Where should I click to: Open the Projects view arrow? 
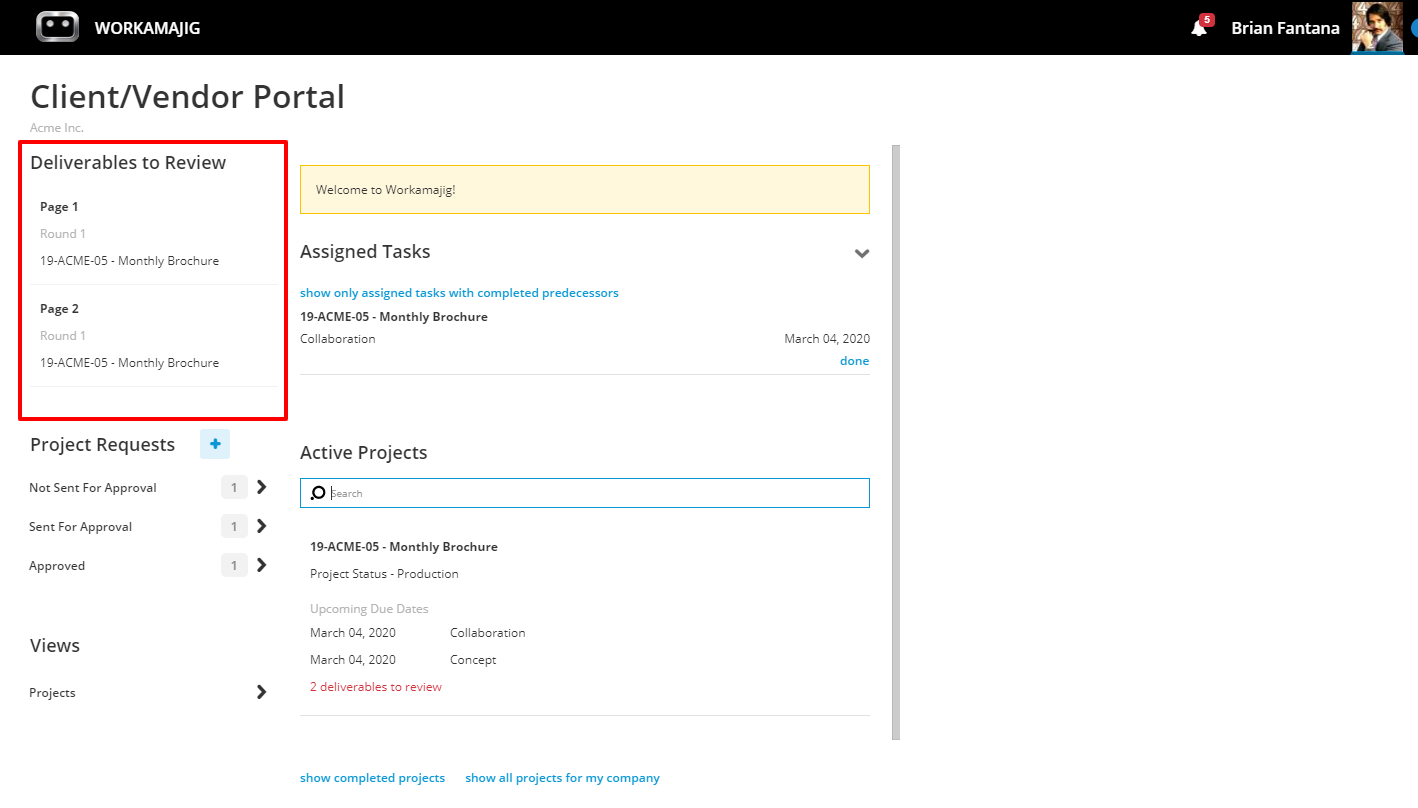pyautogui.click(x=261, y=692)
